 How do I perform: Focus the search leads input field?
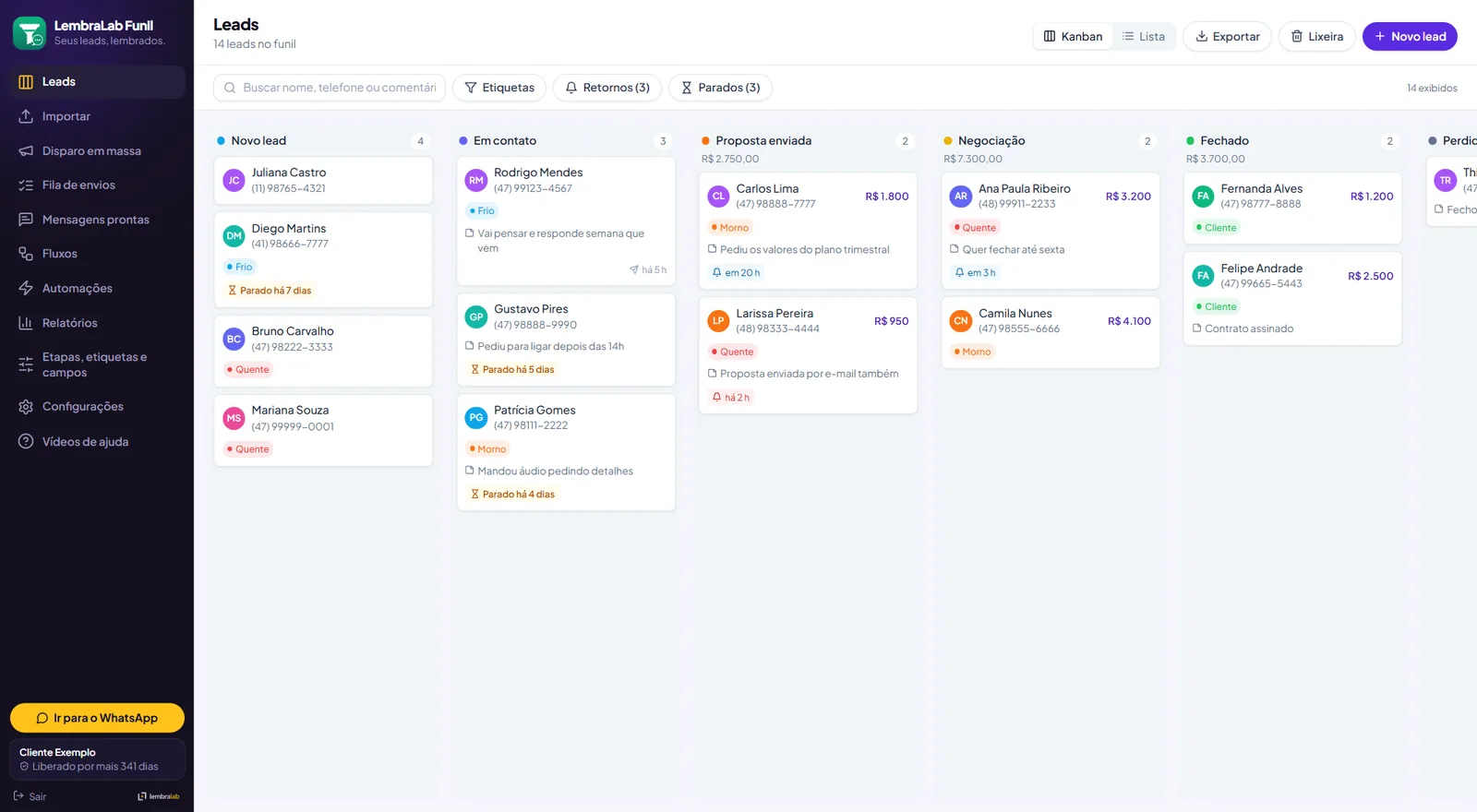click(x=330, y=88)
